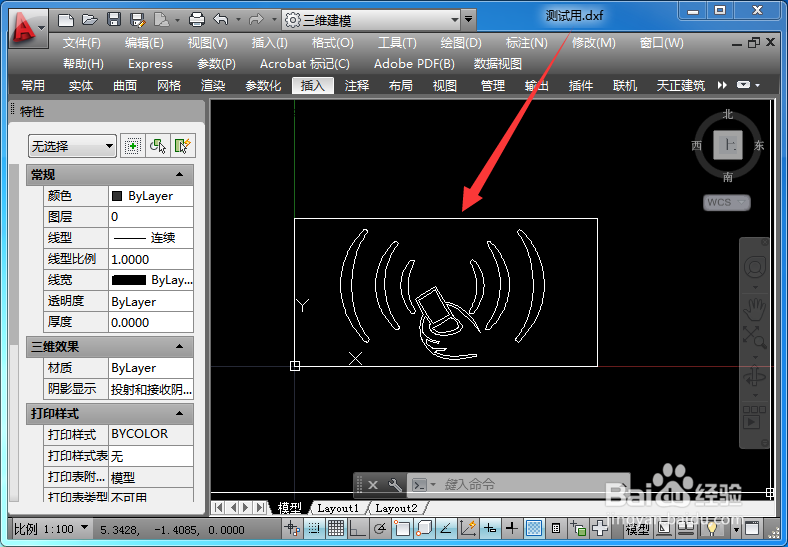
Task: Toggle 3D Object Snap in status bar
Action: (x=424, y=528)
